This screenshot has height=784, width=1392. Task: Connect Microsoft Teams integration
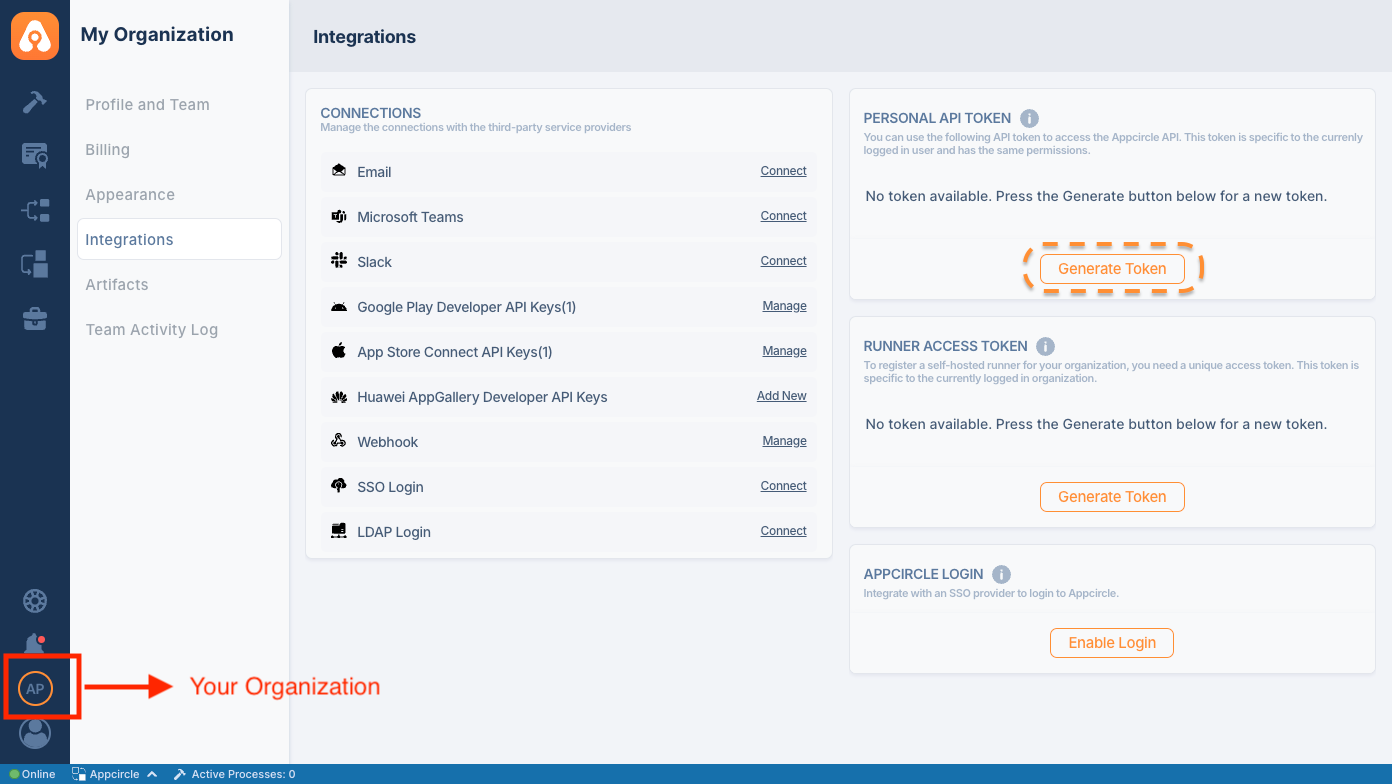pyautogui.click(x=783, y=216)
